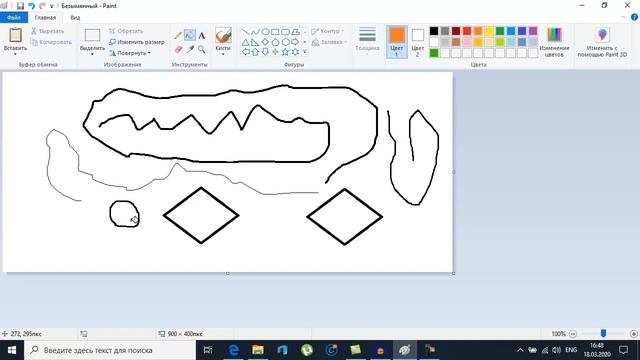Choose the up arrow shape
Viewport: 640px width, 360px height.
[x=255, y=52]
